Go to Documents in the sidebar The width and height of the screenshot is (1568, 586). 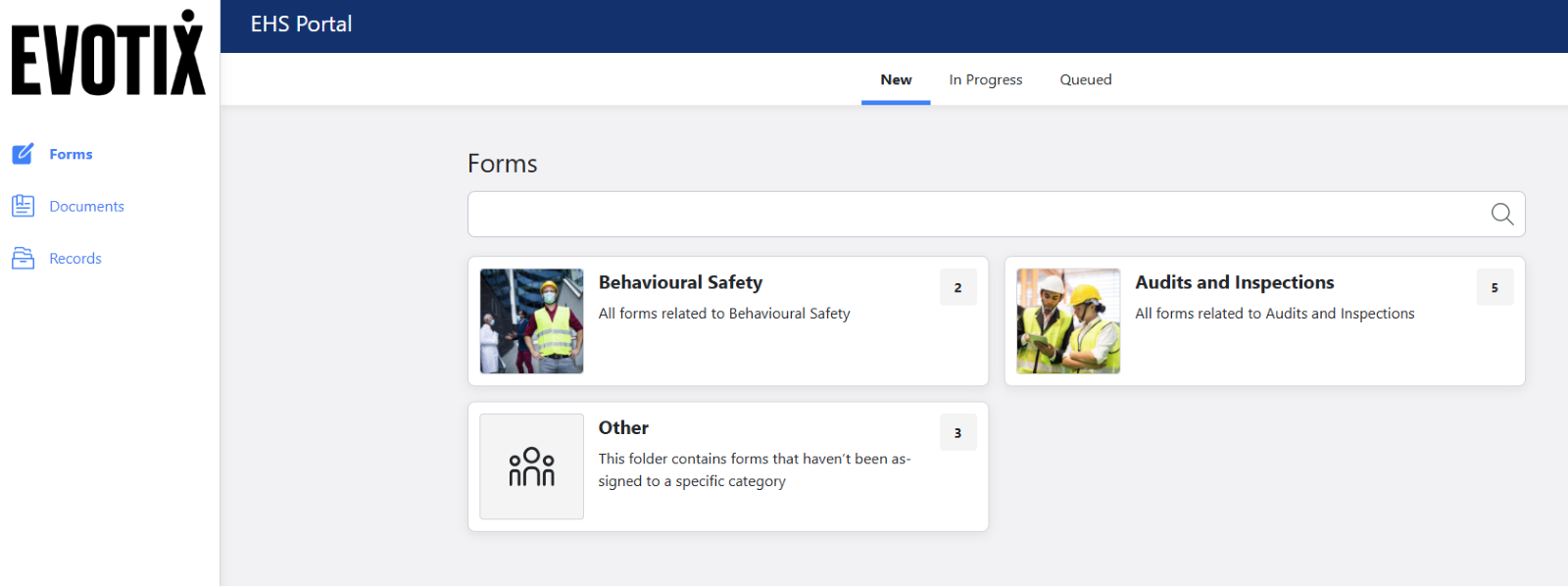point(86,206)
